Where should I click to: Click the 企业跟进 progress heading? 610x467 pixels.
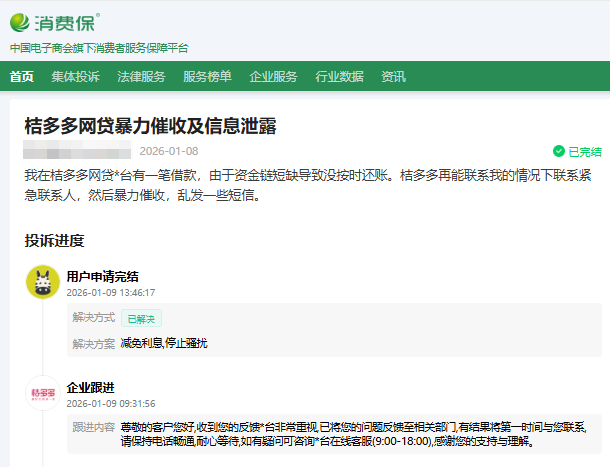point(90,387)
